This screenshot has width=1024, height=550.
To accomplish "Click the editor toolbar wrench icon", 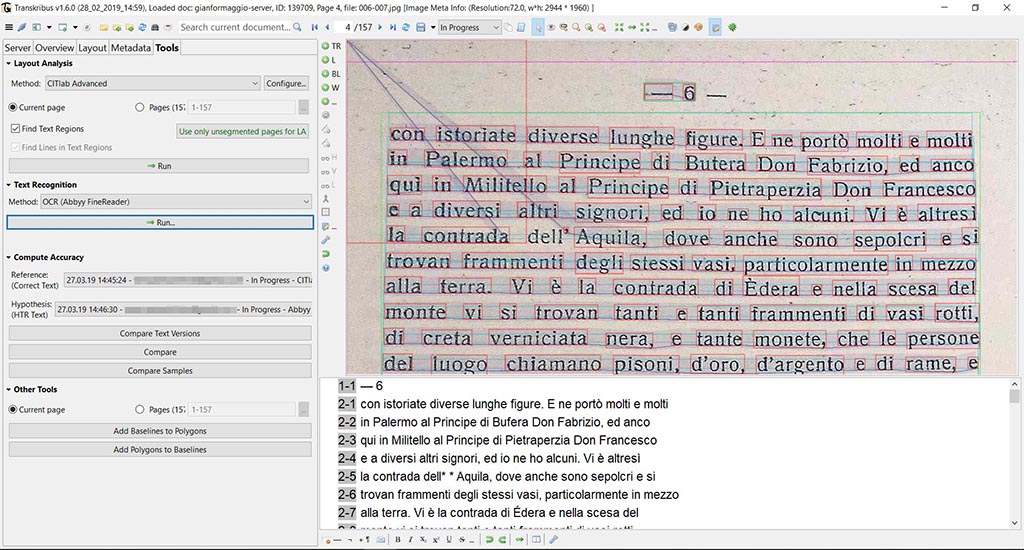I will point(553,540).
